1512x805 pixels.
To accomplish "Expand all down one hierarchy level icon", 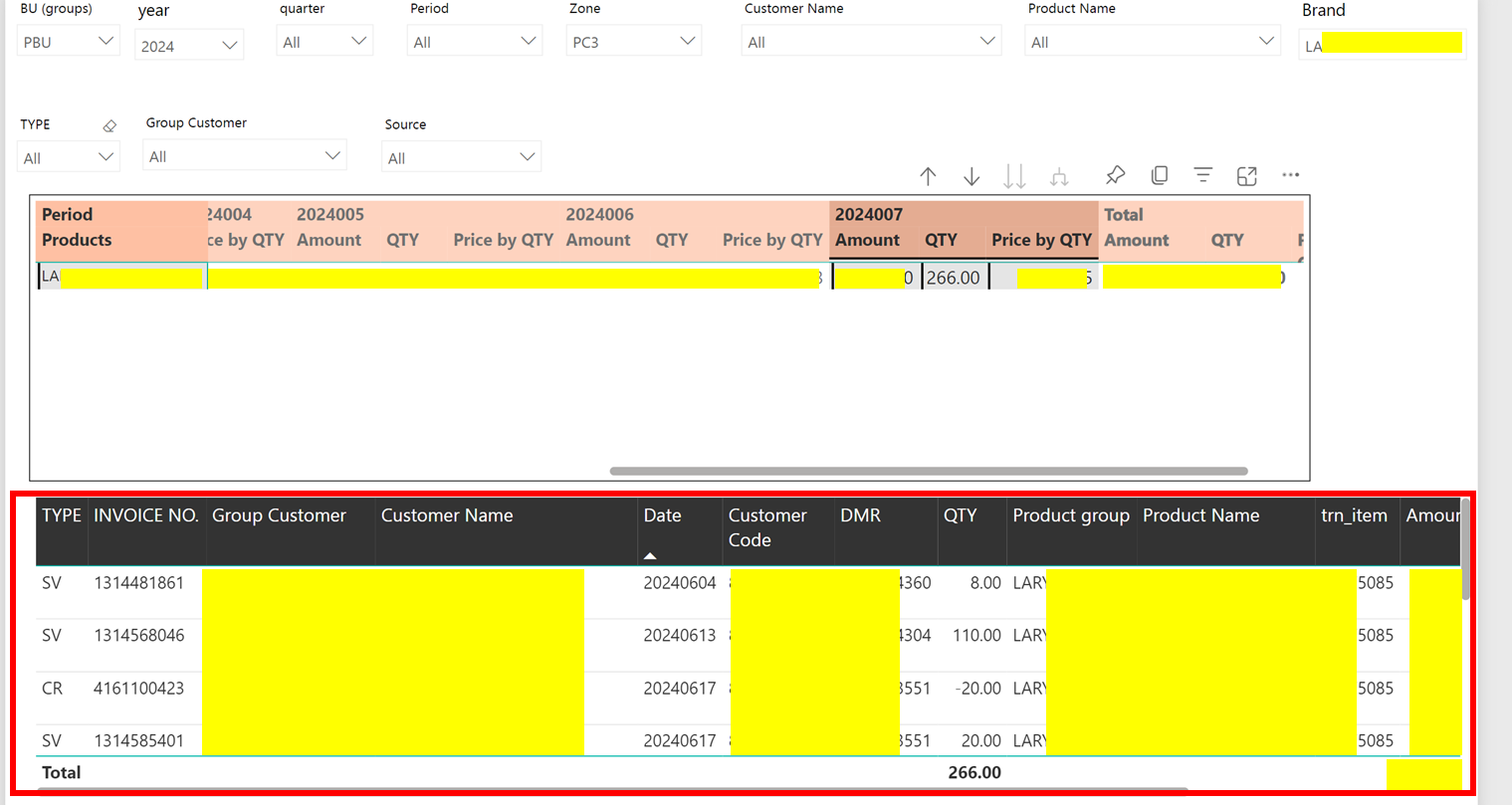I will click(1059, 176).
